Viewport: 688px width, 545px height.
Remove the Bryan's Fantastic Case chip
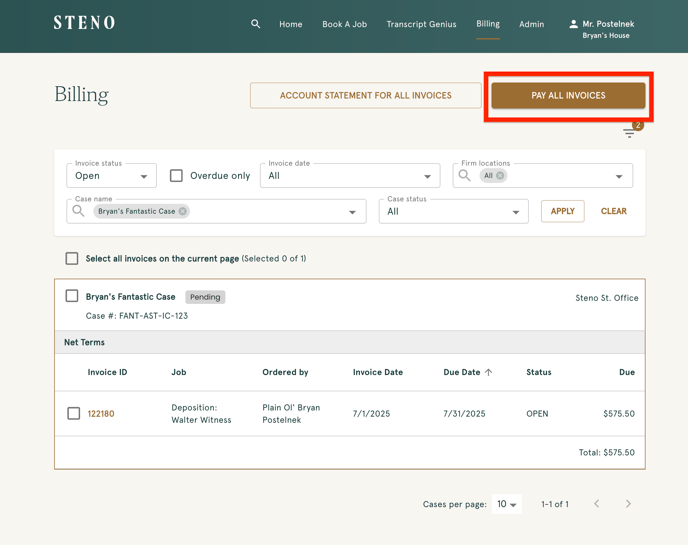(x=183, y=211)
